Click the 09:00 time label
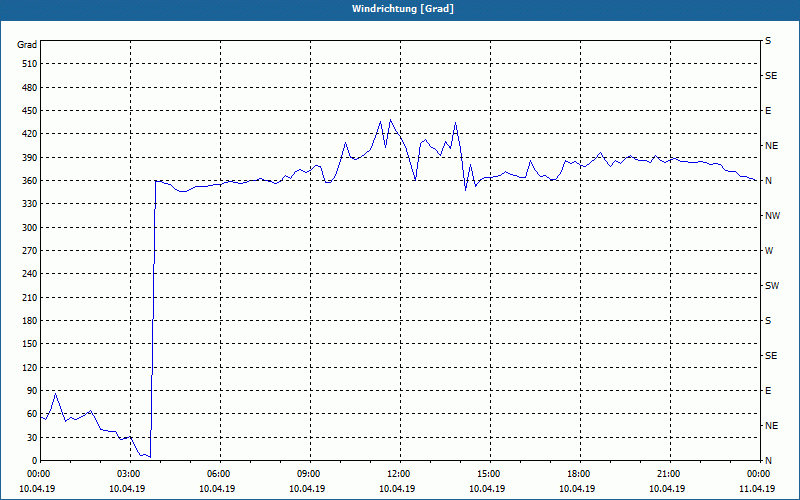 (307, 474)
